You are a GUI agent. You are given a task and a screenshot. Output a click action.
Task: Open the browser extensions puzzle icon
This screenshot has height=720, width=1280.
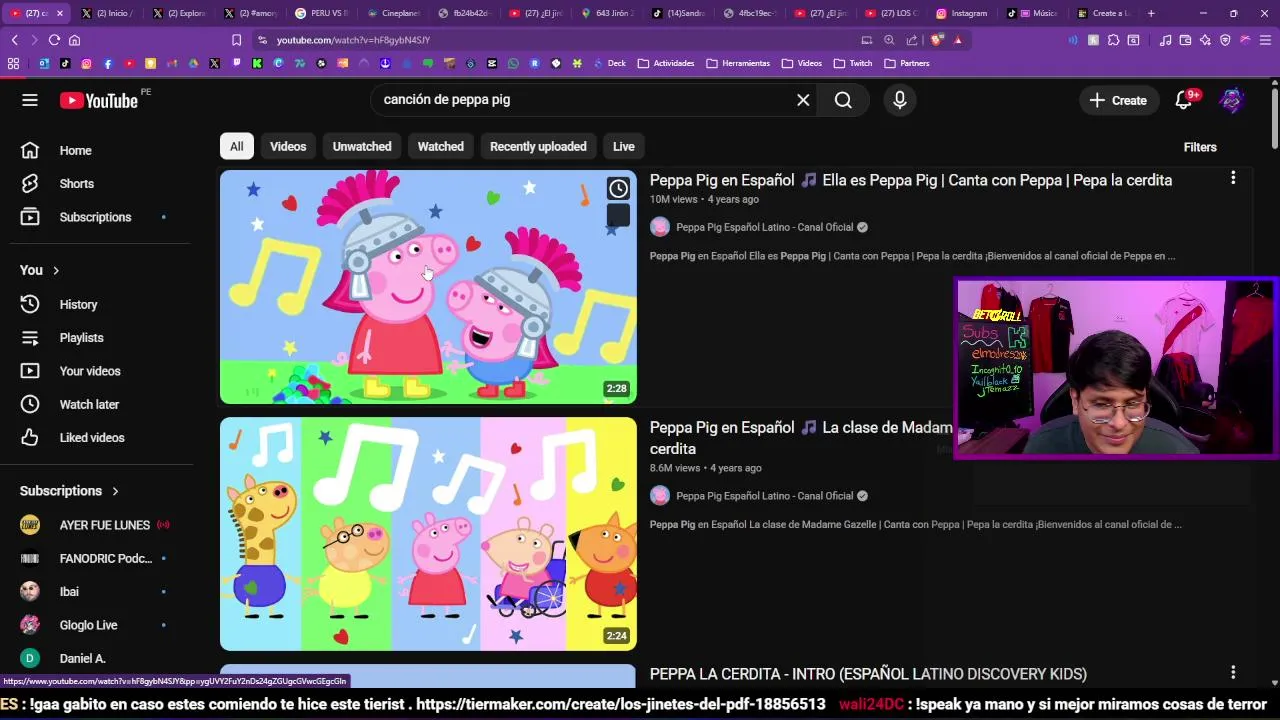1113,40
